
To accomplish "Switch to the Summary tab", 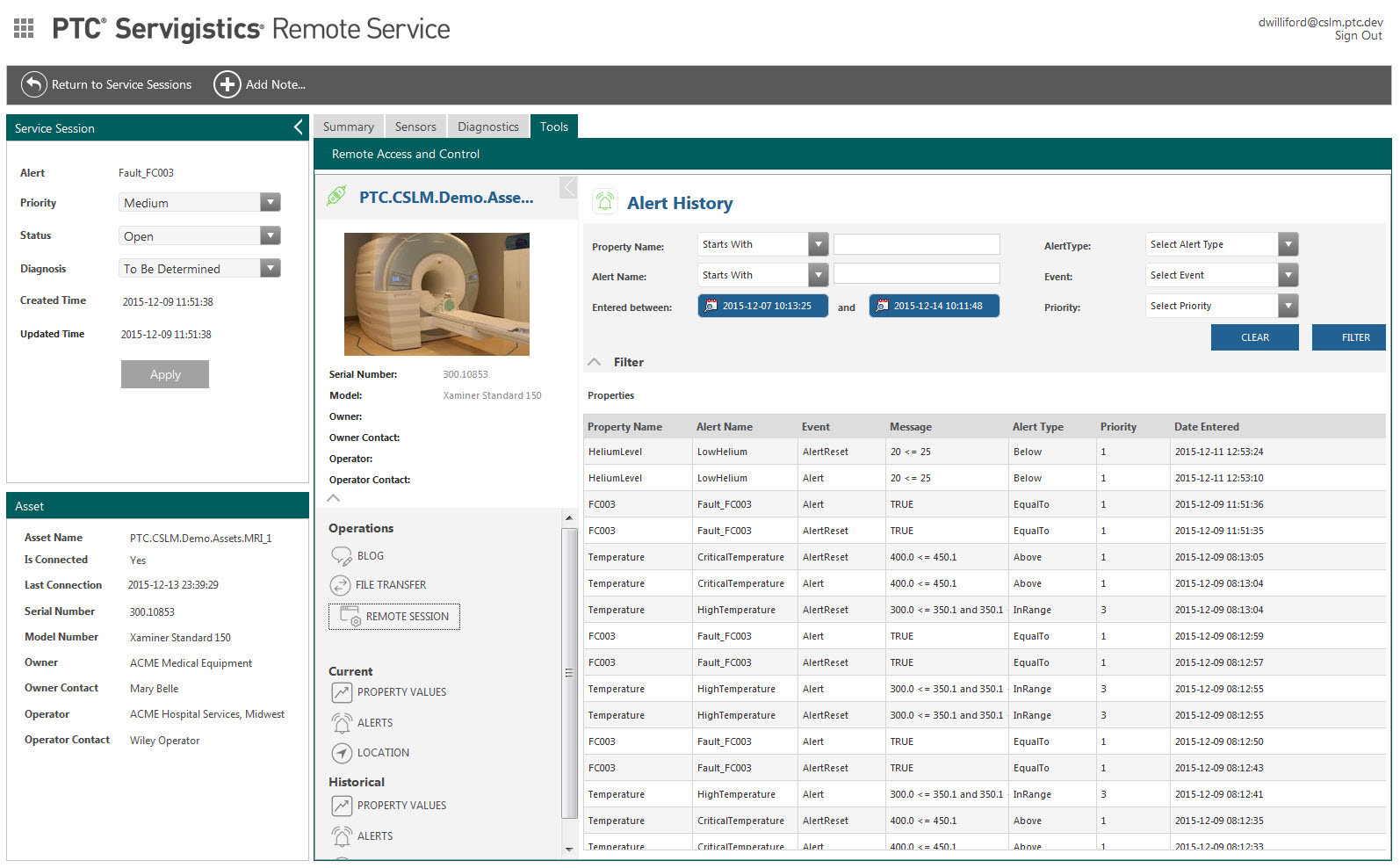I will pyautogui.click(x=349, y=127).
